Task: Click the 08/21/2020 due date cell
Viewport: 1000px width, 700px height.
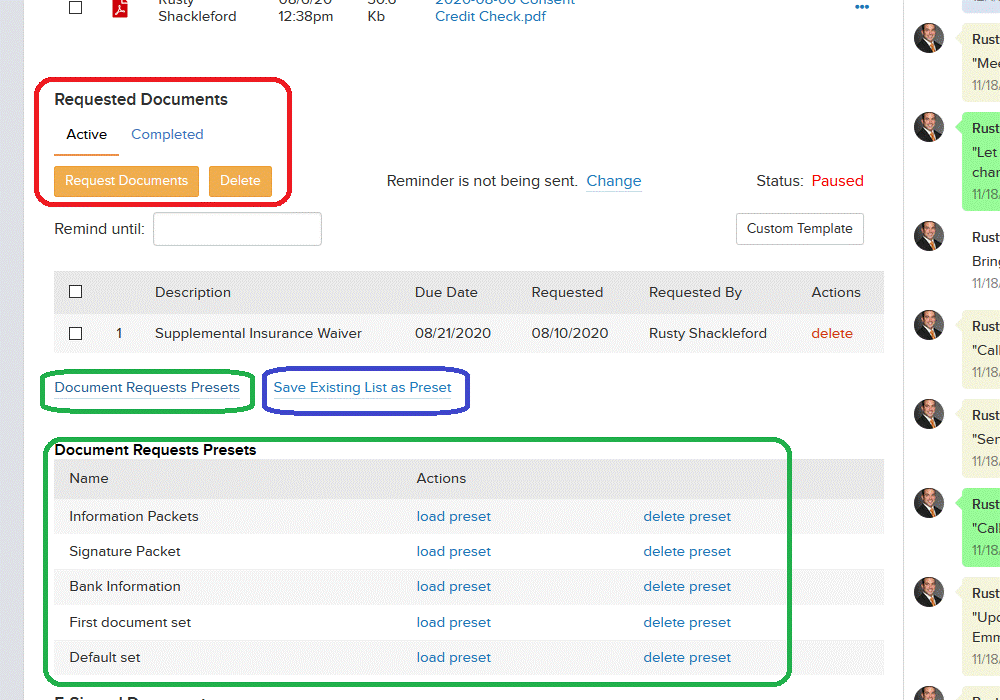Action: click(x=453, y=333)
